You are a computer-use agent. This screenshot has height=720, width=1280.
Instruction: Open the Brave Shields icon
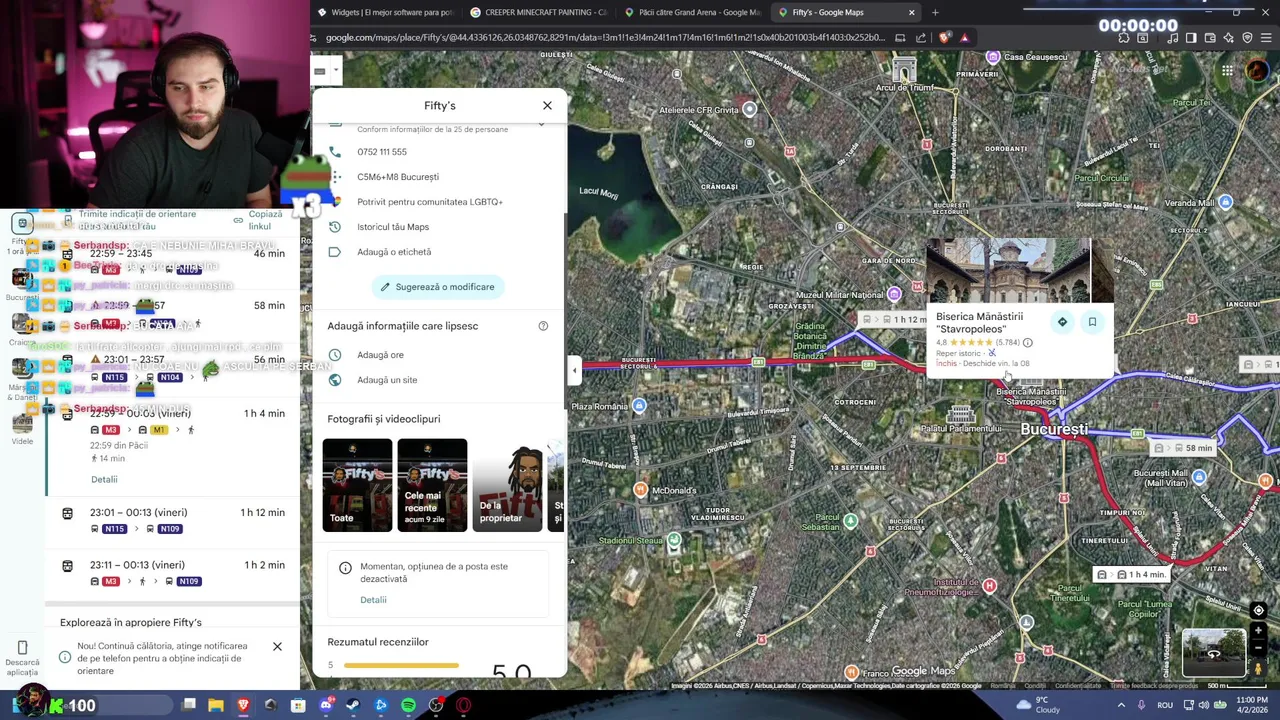pos(945,38)
